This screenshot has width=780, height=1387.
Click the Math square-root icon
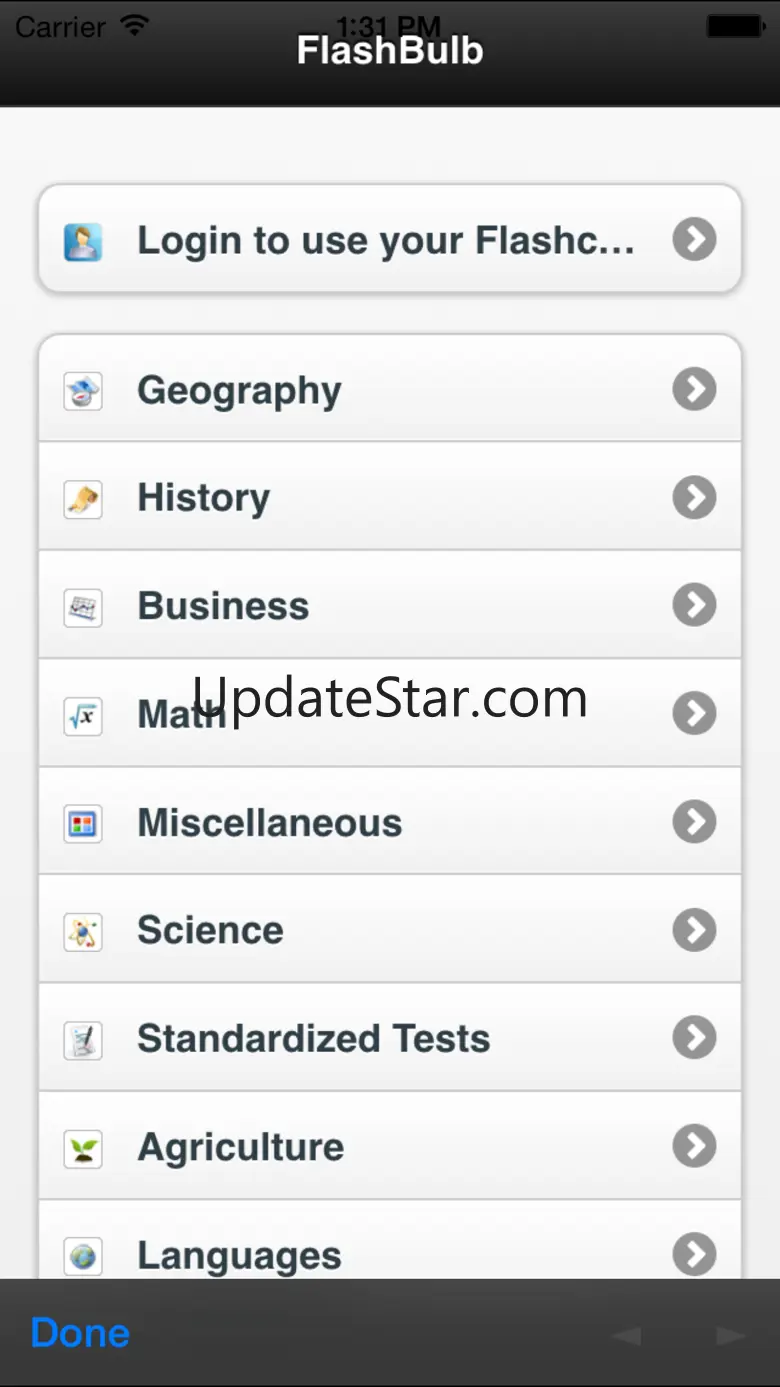click(x=83, y=715)
